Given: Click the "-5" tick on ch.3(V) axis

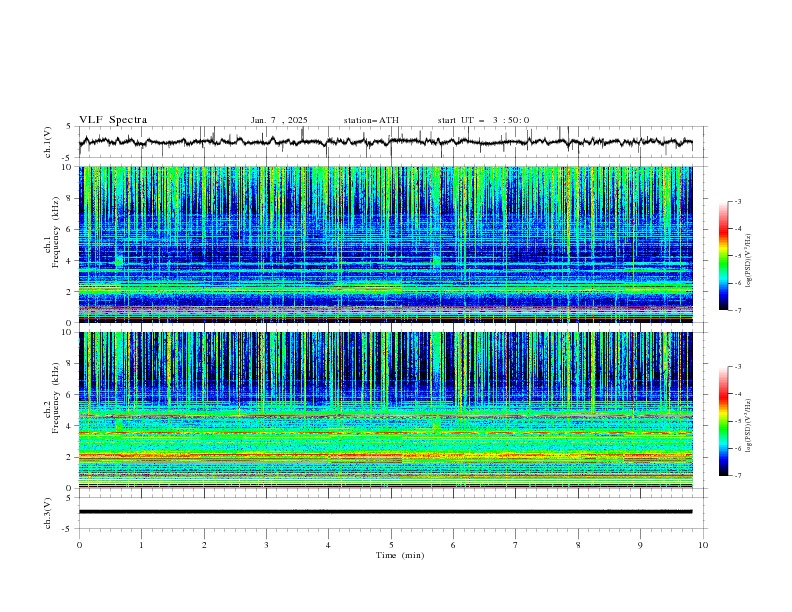Looking at the screenshot, I should pyautogui.click(x=67, y=529).
